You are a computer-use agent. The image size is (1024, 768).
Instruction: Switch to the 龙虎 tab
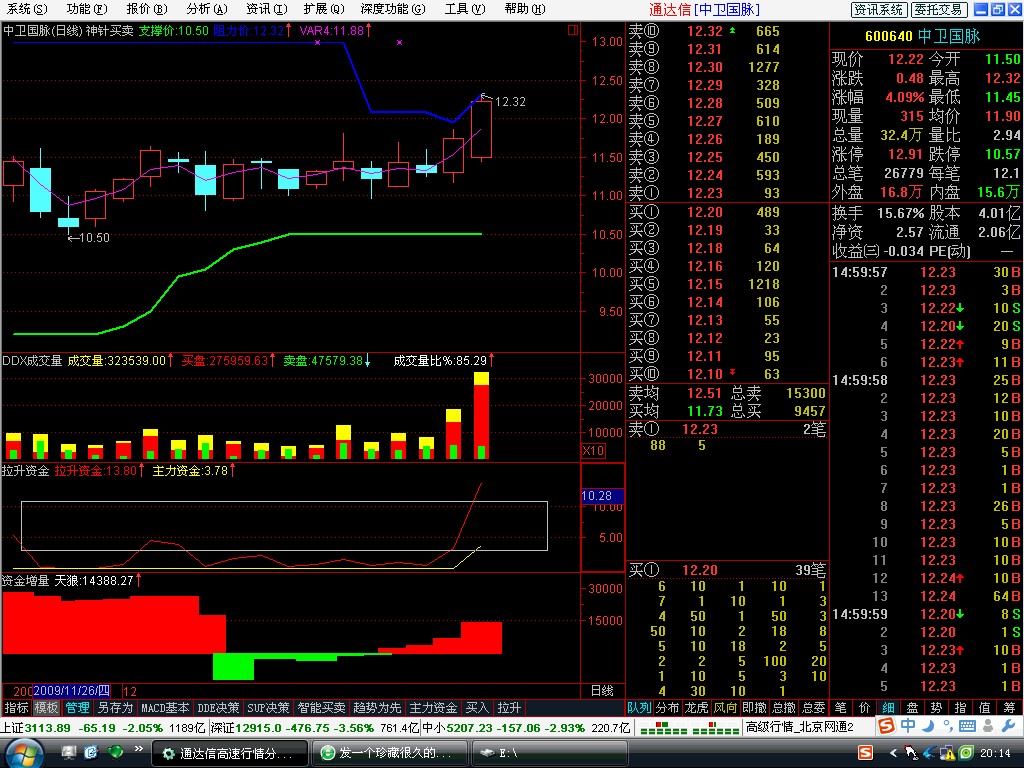point(696,708)
